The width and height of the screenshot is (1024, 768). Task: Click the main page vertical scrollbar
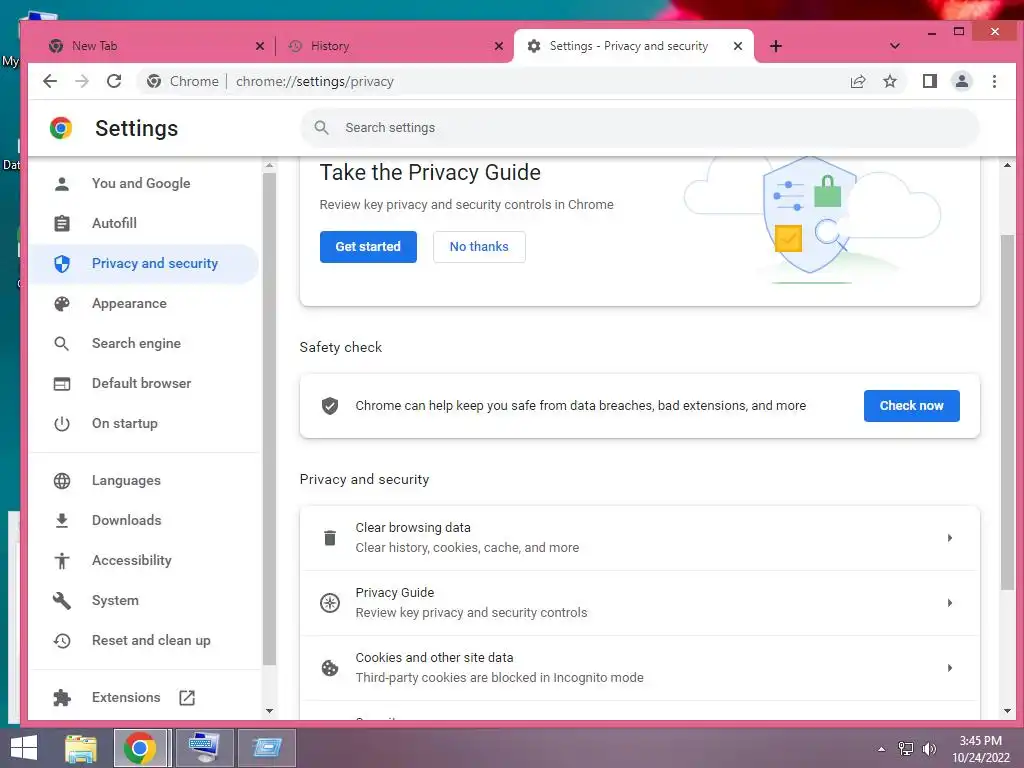pyautogui.click(x=1007, y=411)
